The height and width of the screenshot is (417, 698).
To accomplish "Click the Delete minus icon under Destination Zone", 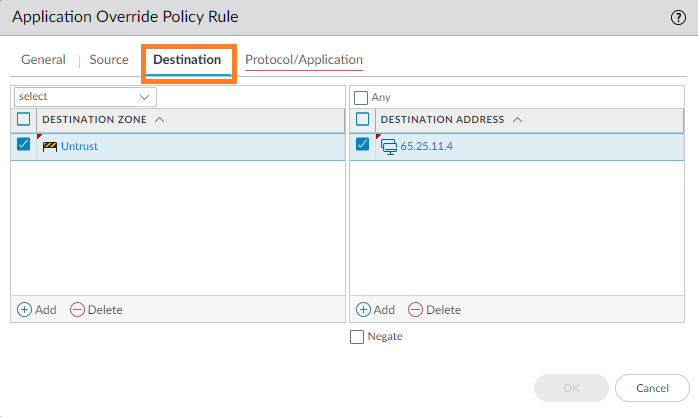I will pyautogui.click(x=78, y=310).
